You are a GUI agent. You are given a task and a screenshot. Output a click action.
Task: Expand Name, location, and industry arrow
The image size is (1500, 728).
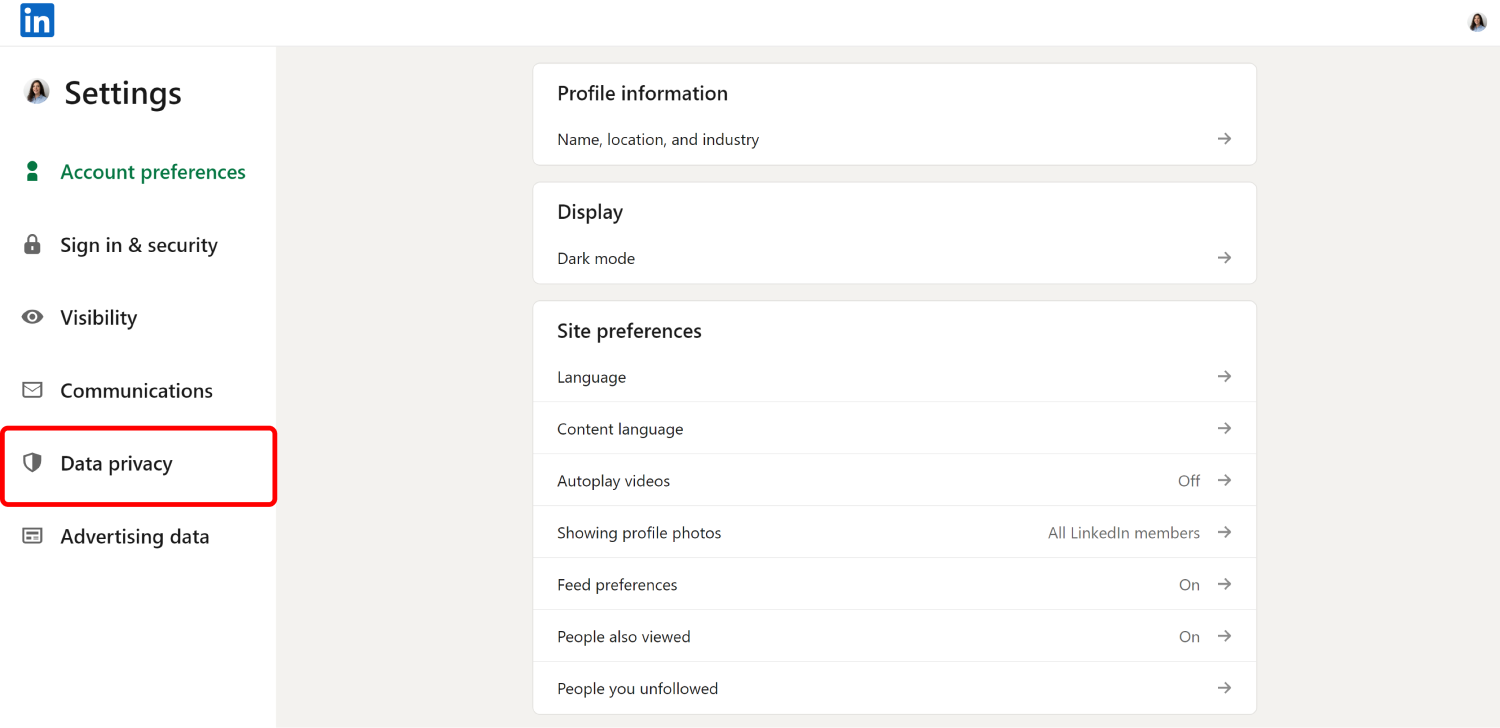point(1223,139)
